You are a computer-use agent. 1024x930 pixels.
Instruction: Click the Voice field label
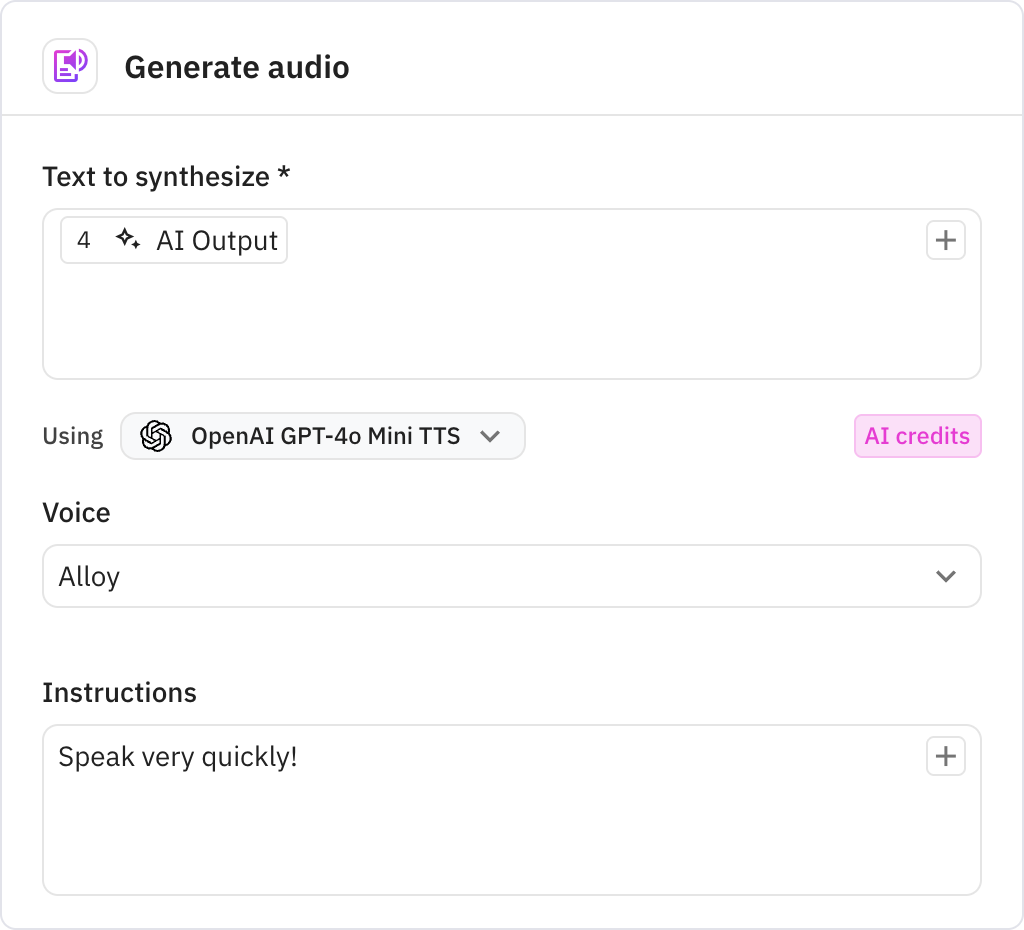pyautogui.click(x=76, y=513)
